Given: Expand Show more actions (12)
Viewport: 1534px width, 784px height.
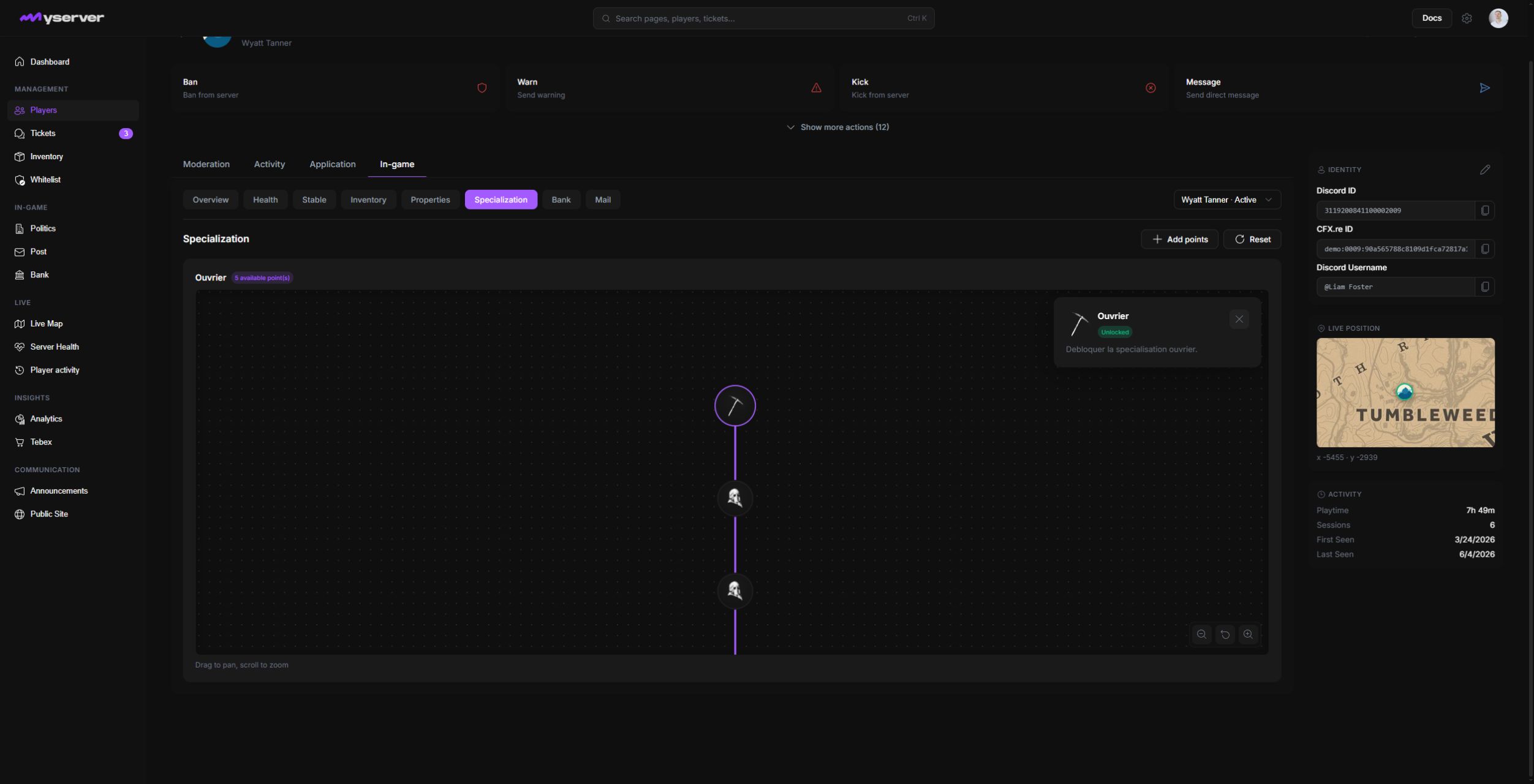Looking at the screenshot, I should (x=837, y=127).
